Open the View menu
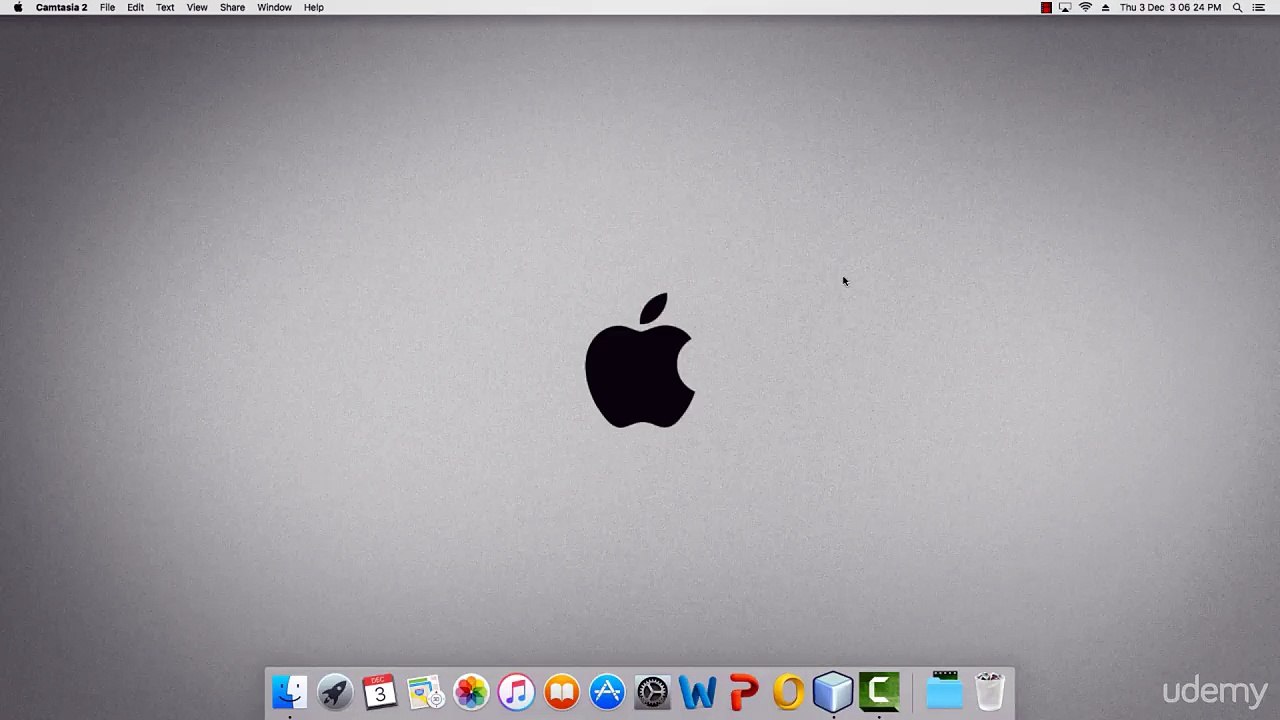Screen dimensions: 1280x720 coord(197,7)
